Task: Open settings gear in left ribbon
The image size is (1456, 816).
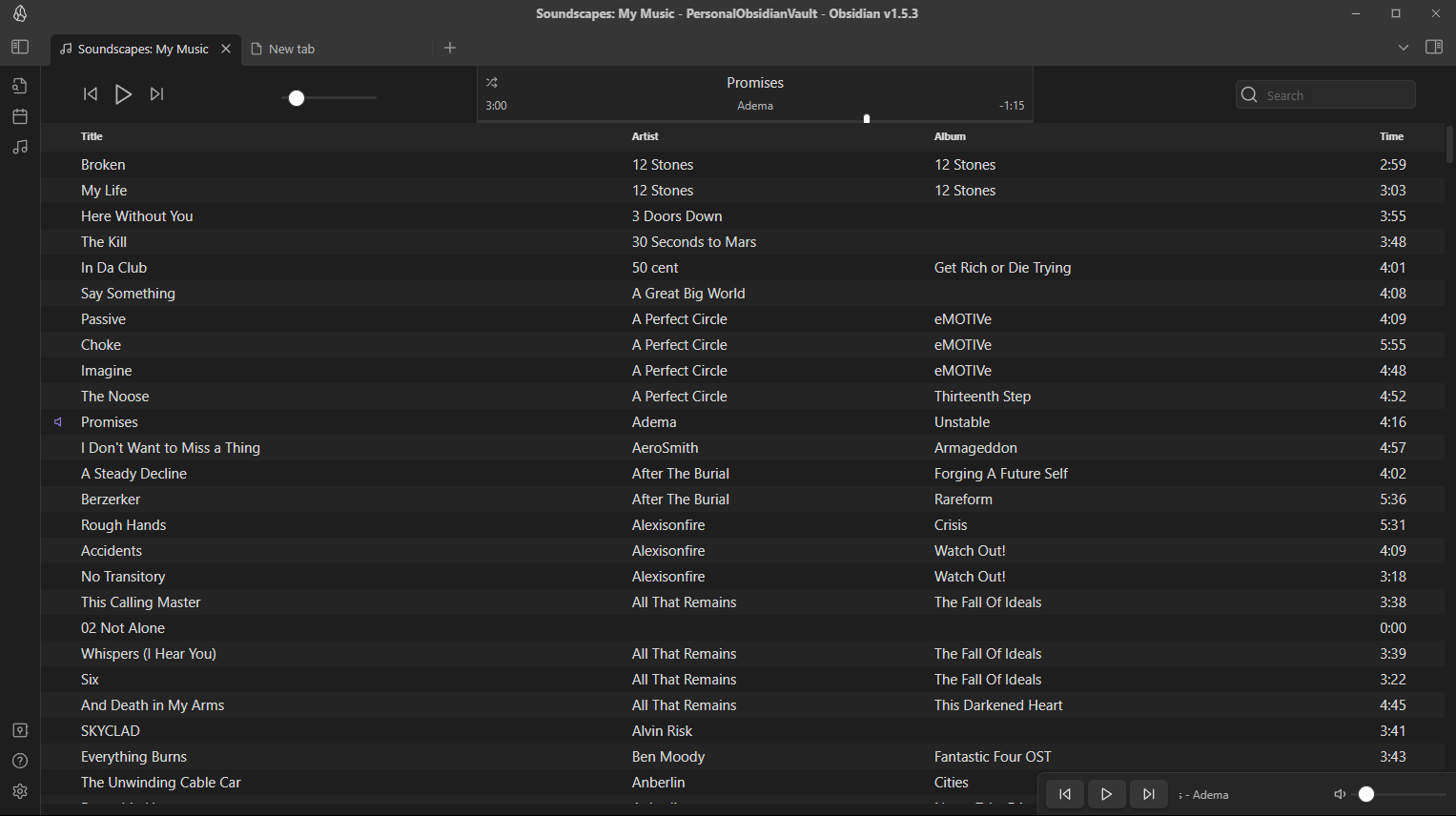Action: [x=20, y=791]
